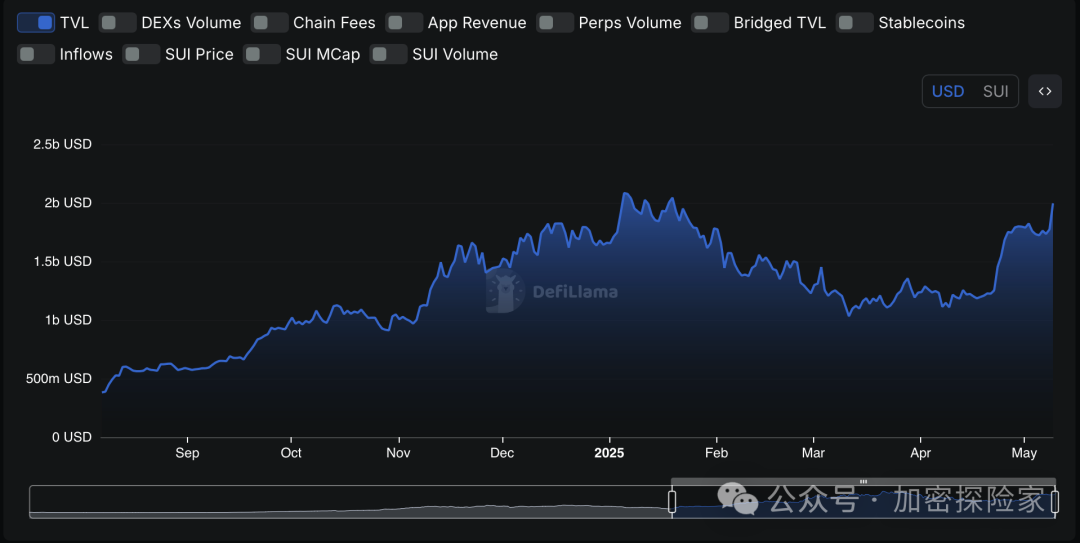1080x543 pixels.
Task: Enable the SUI MCap toggle
Action: 262,54
